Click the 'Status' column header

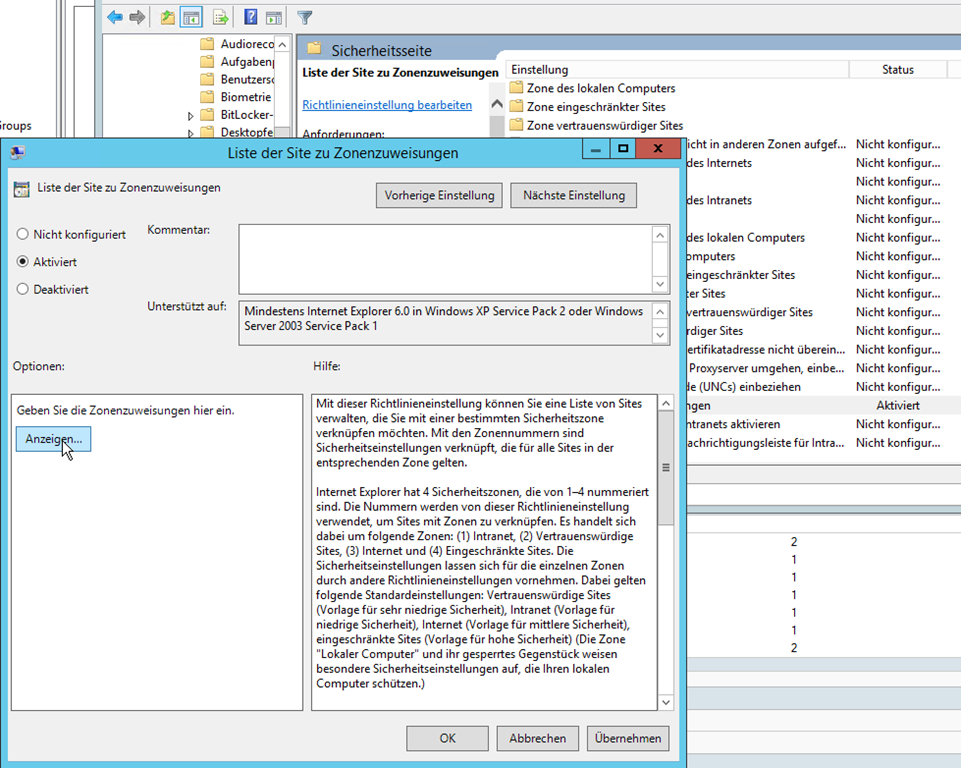(897, 70)
